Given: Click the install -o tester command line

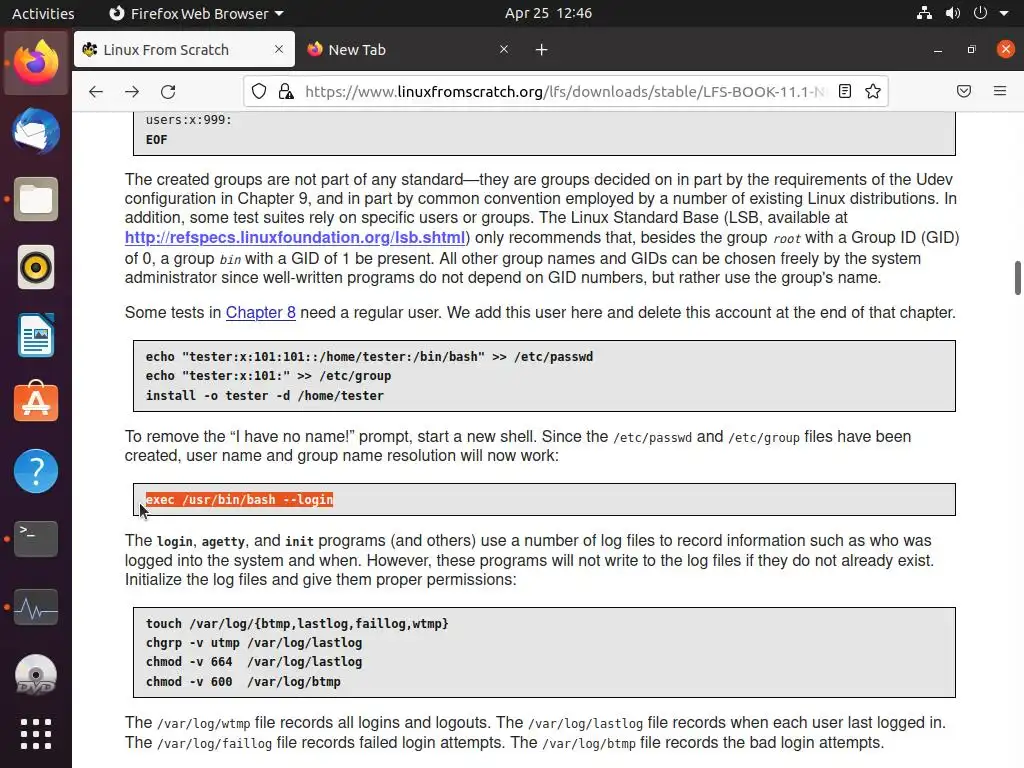Looking at the screenshot, I should [264, 396].
